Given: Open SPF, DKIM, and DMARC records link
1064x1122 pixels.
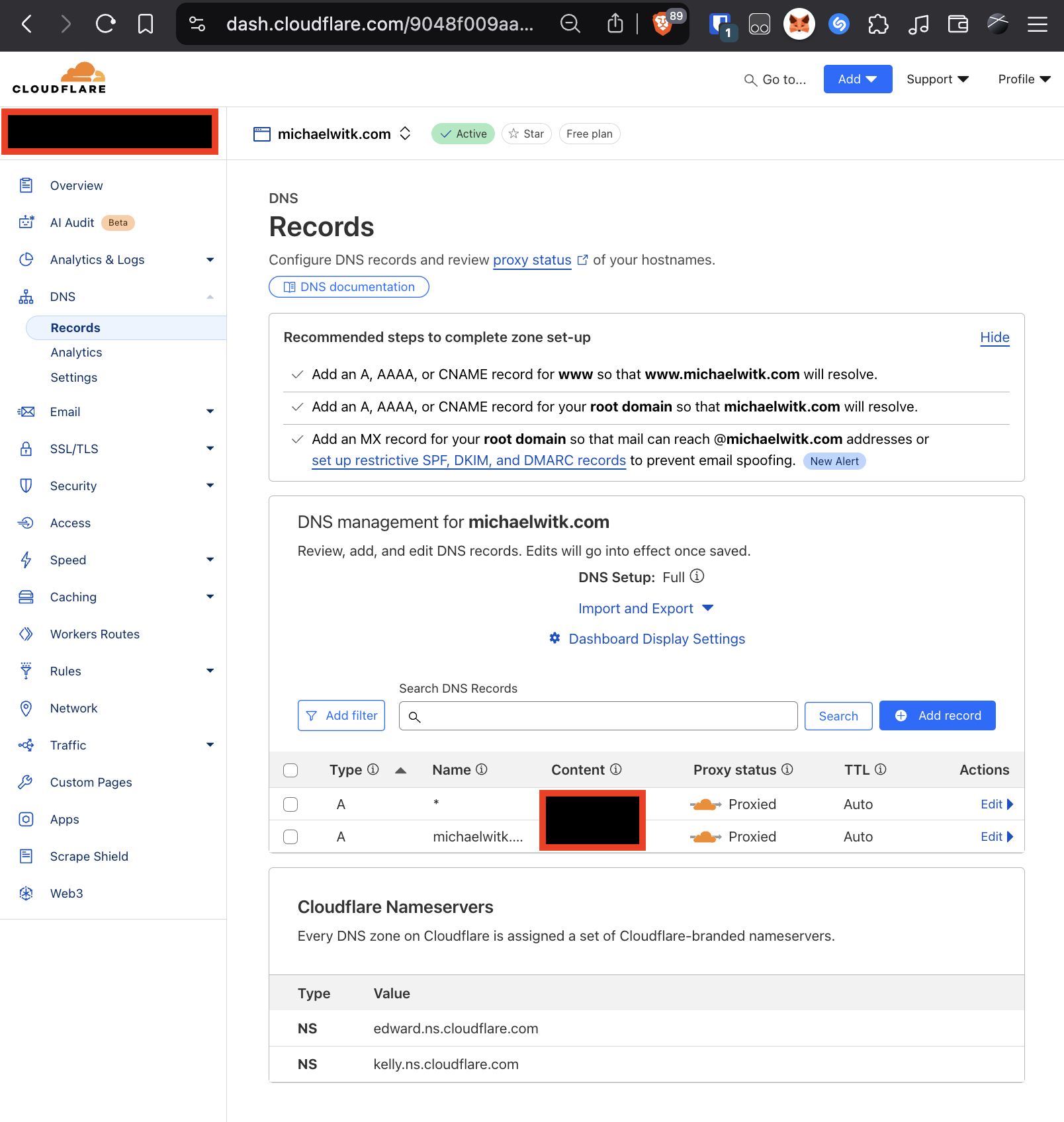Looking at the screenshot, I should click(x=468, y=460).
